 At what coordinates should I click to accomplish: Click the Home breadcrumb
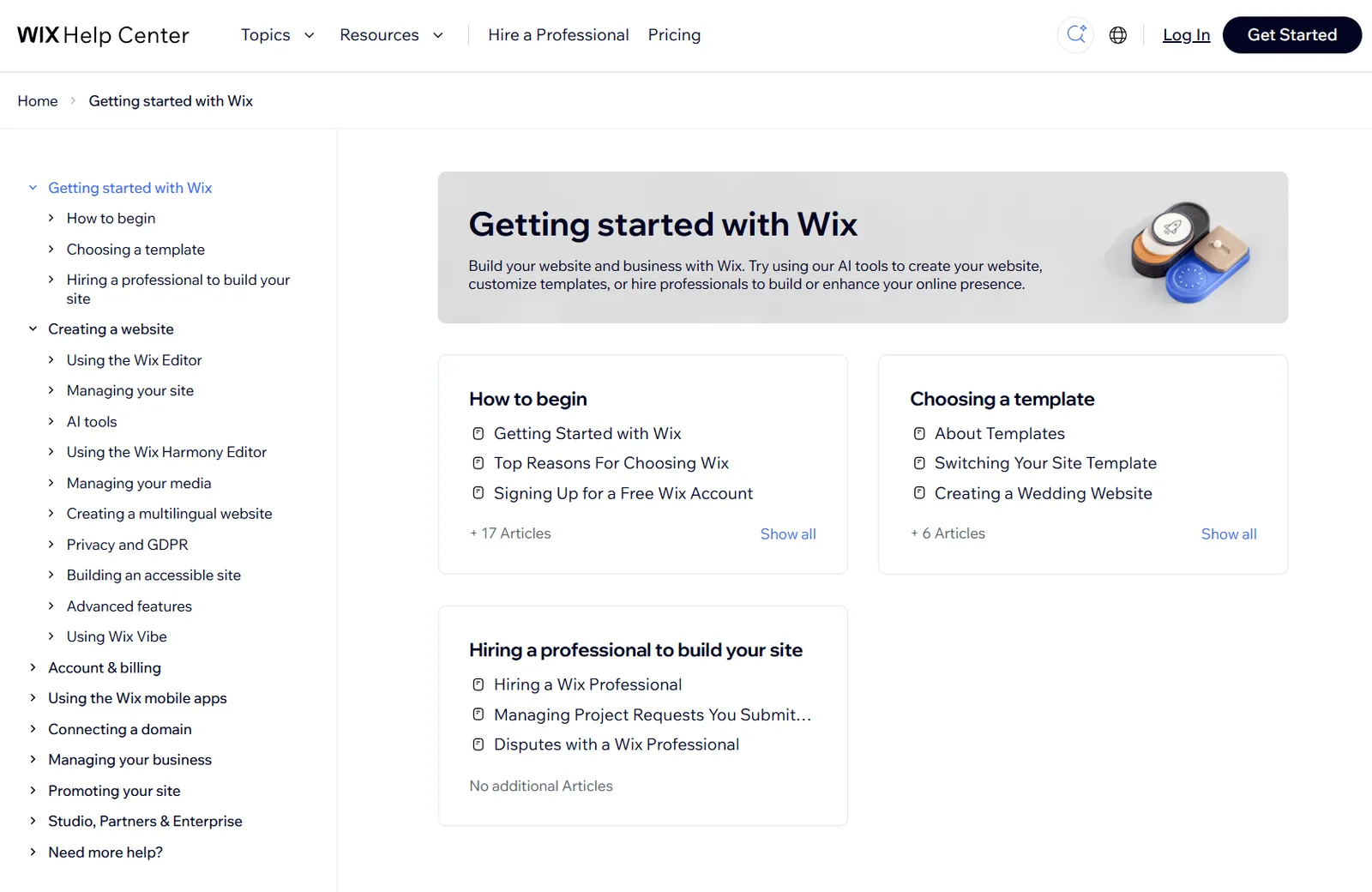pyautogui.click(x=38, y=101)
